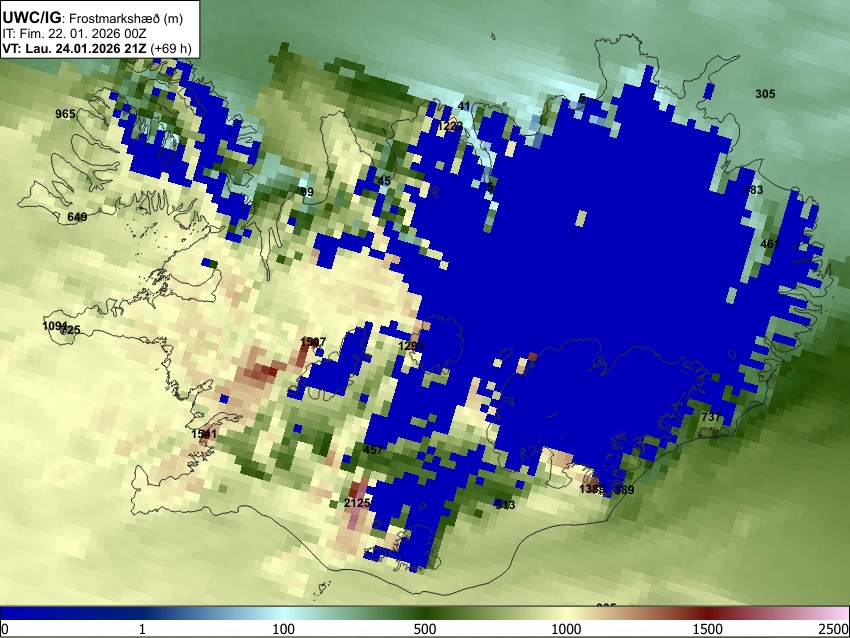Click the 461 value label

tap(770, 244)
